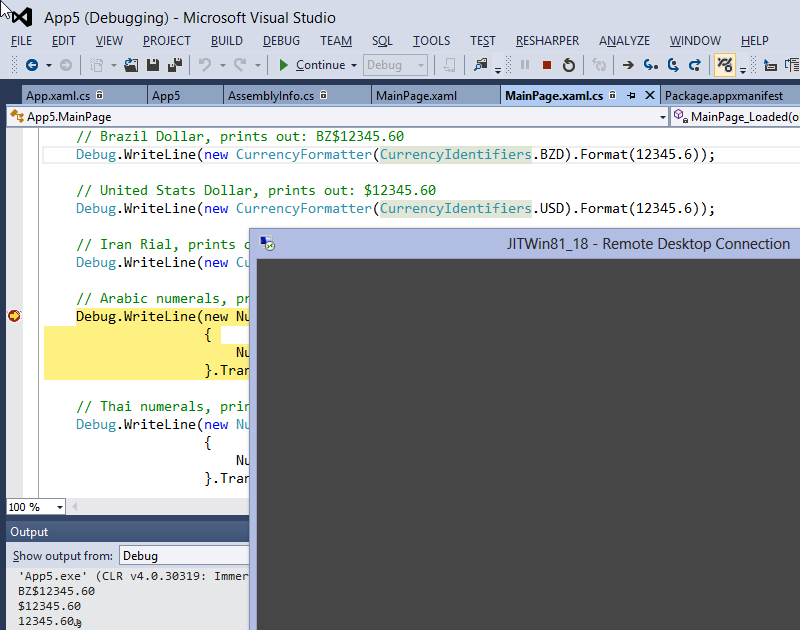Open the DEBUG menu
This screenshot has height=630, width=800.
(x=281, y=41)
